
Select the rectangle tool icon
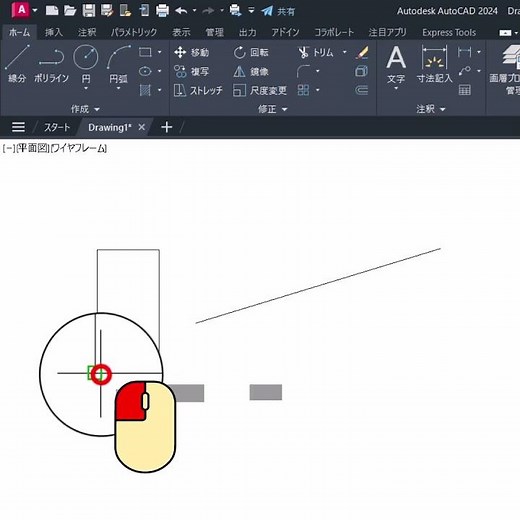pos(145,52)
